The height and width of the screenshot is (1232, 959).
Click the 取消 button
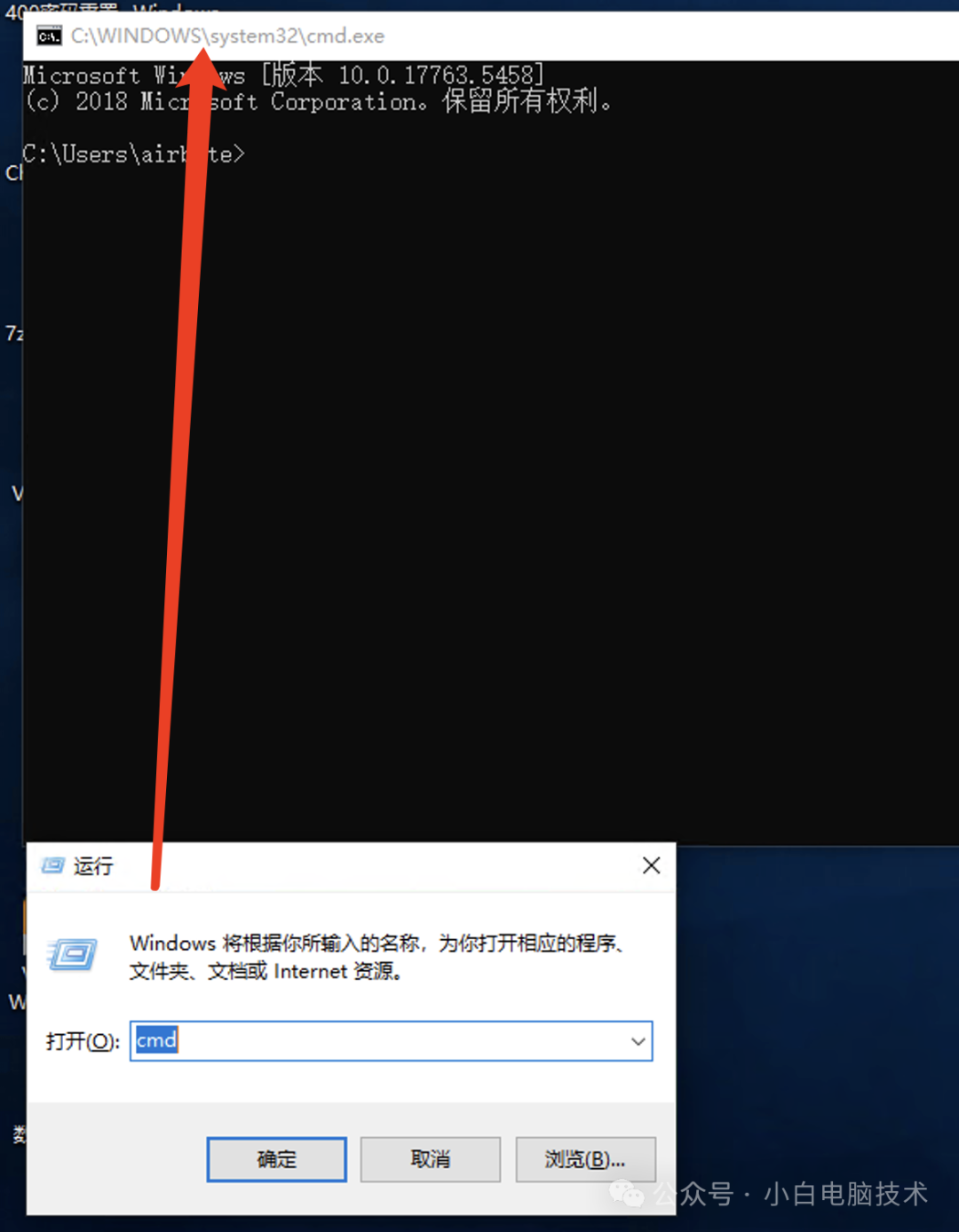pyautogui.click(x=431, y=1159)
